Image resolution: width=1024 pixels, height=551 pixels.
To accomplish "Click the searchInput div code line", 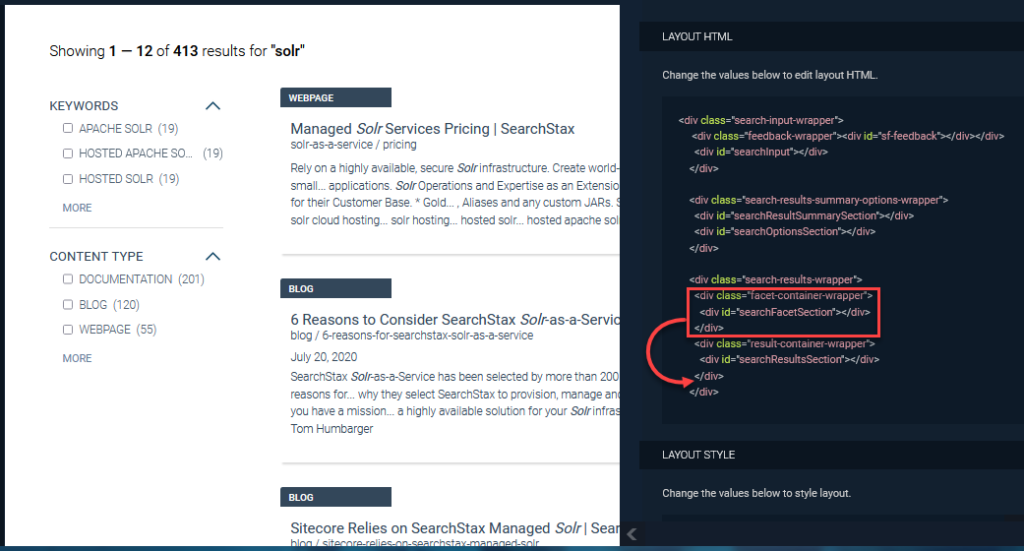I will point(761,152).
